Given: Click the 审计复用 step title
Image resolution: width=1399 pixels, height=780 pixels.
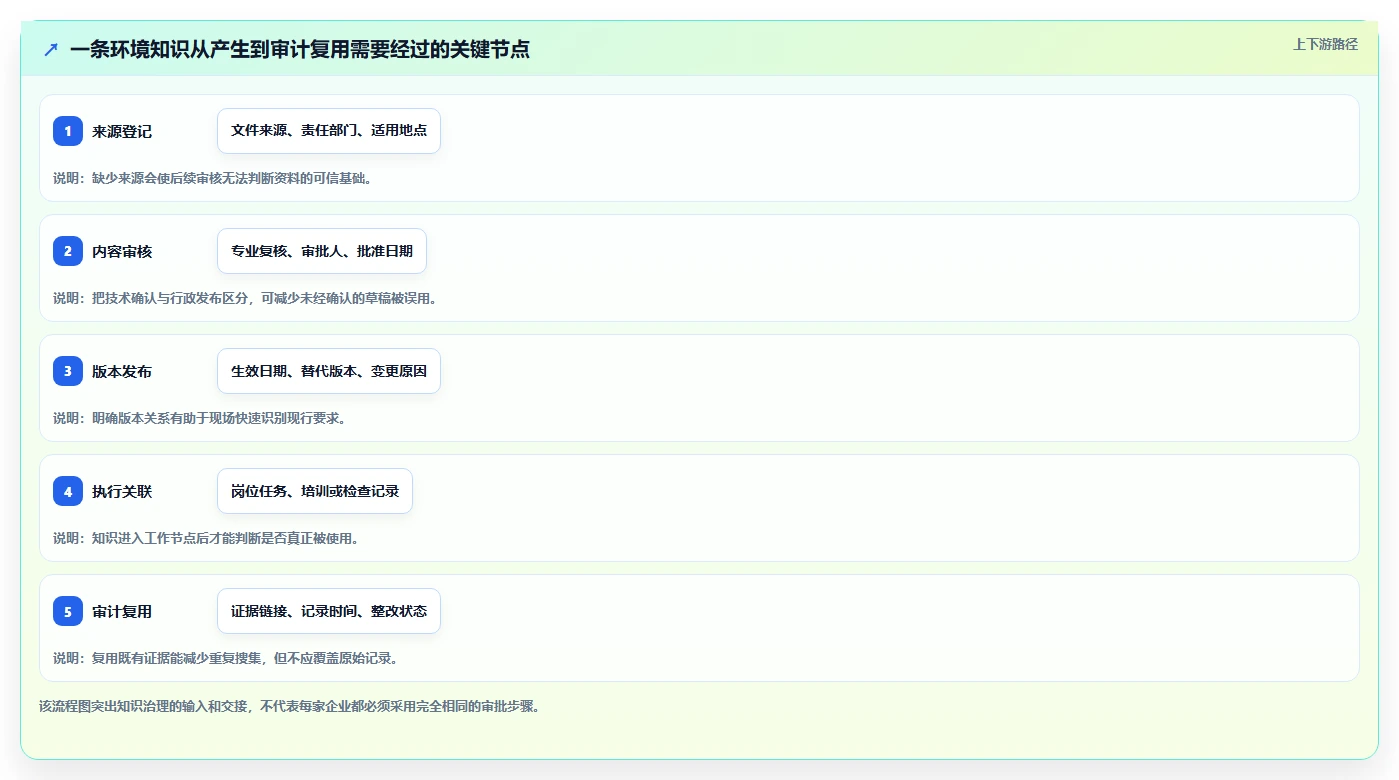Looking at the screenshot, I should point(122,611).
